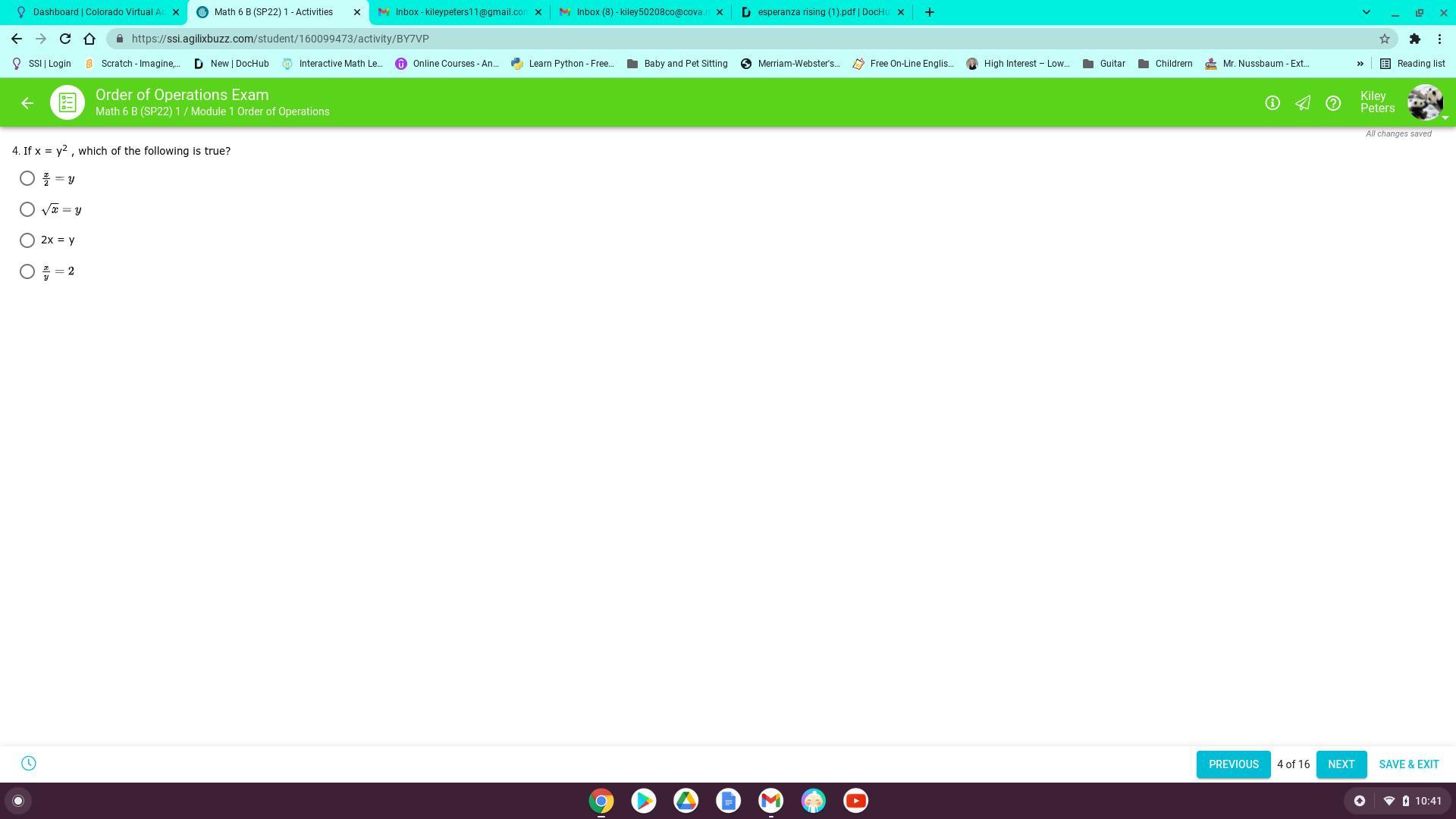Open the tab search dropdown arrow
1456x819 pixels.
tap(1366, 12)
